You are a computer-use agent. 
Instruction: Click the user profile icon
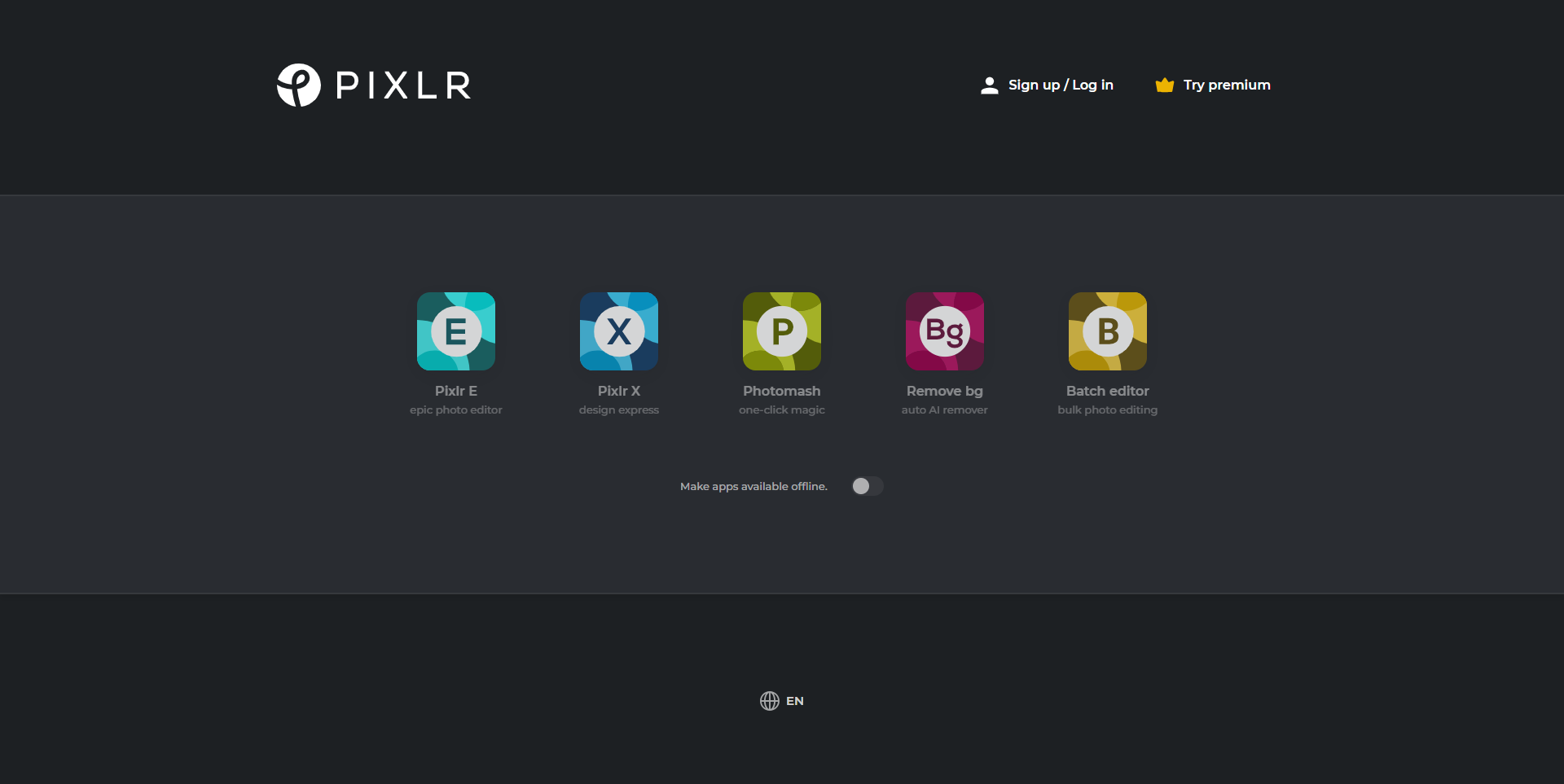coord(989,85)
